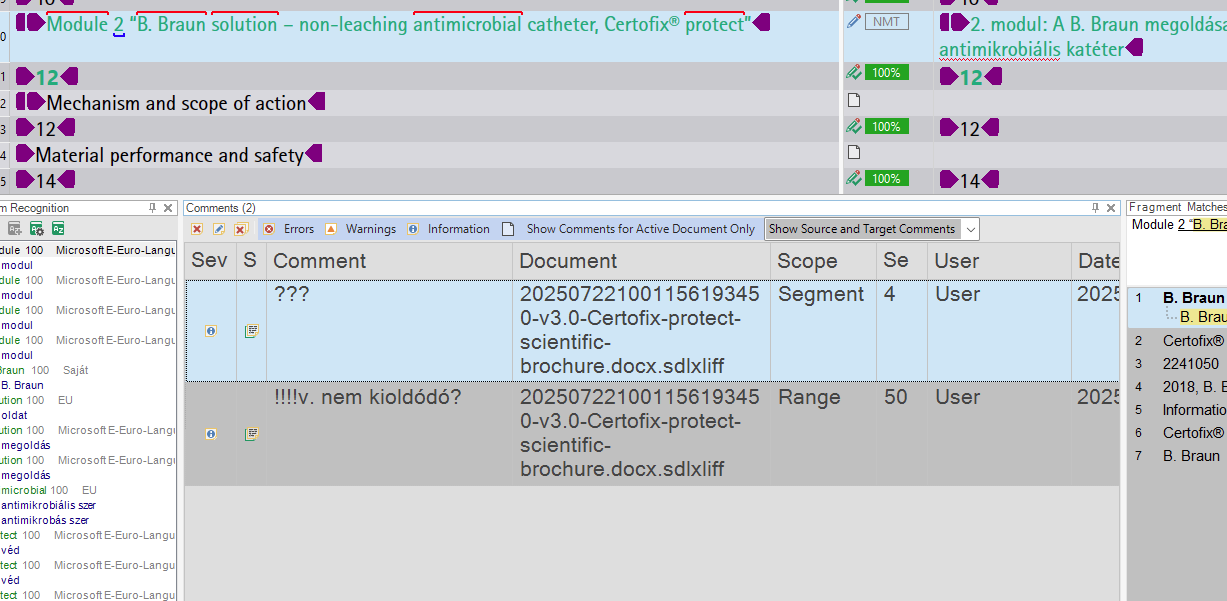
Task: Click source segment 'Mechanism and scope of action'
Action: coord(177,103)
